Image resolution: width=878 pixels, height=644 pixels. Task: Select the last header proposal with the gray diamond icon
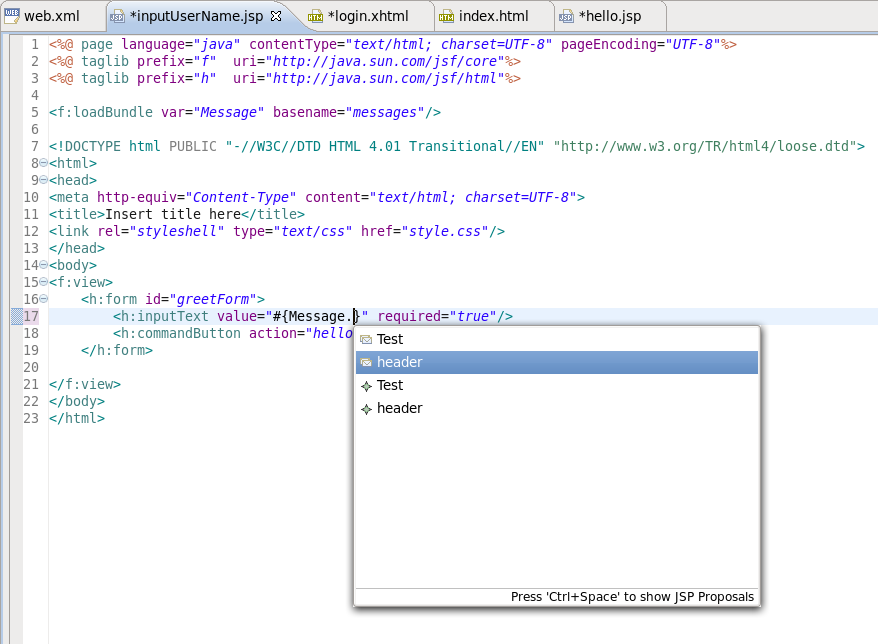click(400, 408)
